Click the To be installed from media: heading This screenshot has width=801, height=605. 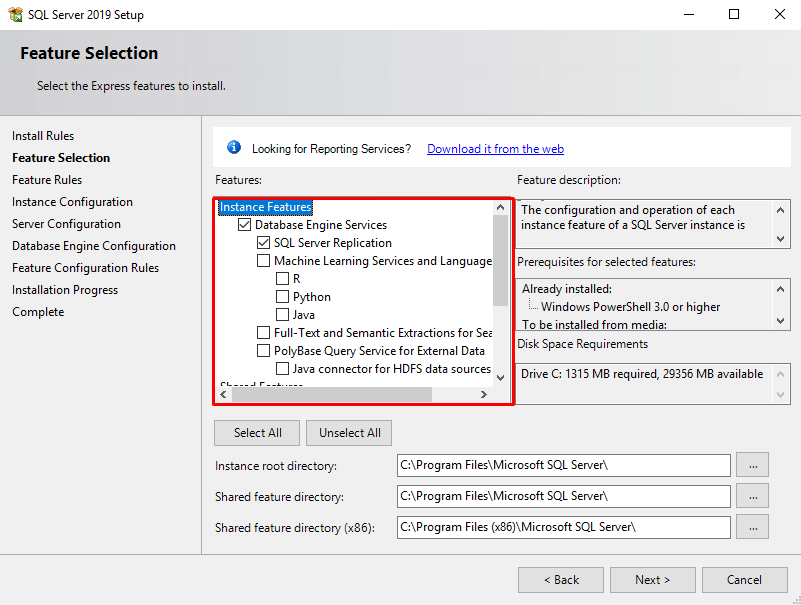pos(594,324)
